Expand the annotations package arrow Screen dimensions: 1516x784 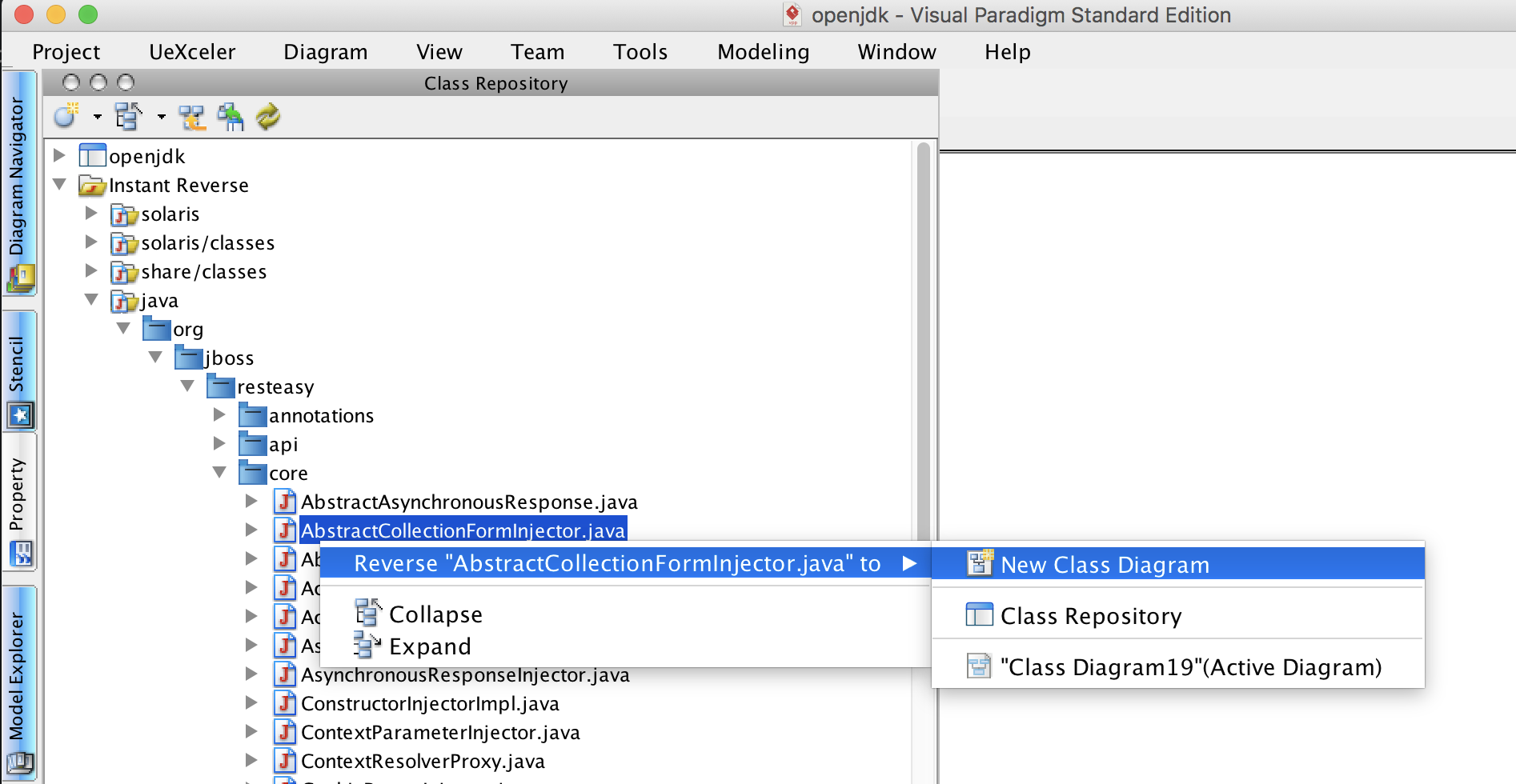[219, 414]
